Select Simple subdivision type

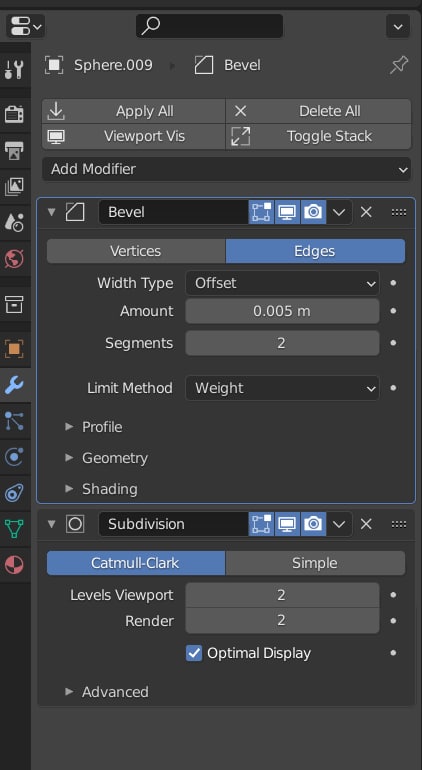(315, 563)
